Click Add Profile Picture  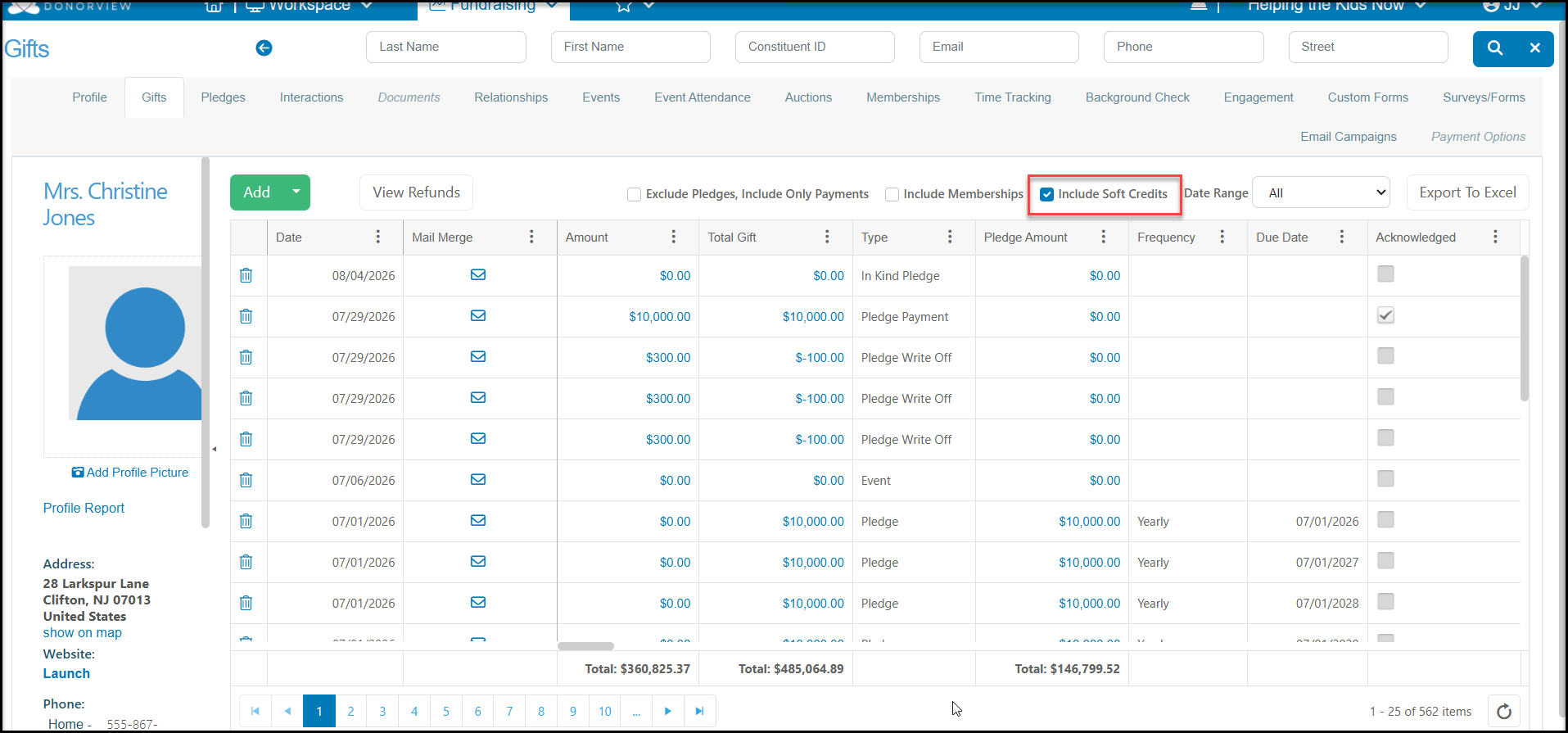pos(130,473)
